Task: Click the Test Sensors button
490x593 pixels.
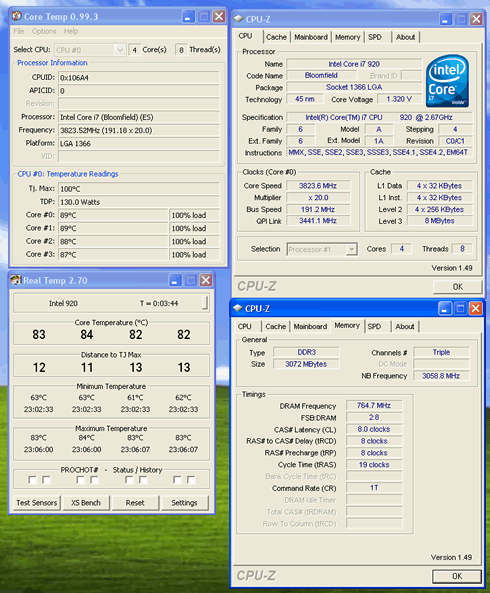Action: coord(37,503)
